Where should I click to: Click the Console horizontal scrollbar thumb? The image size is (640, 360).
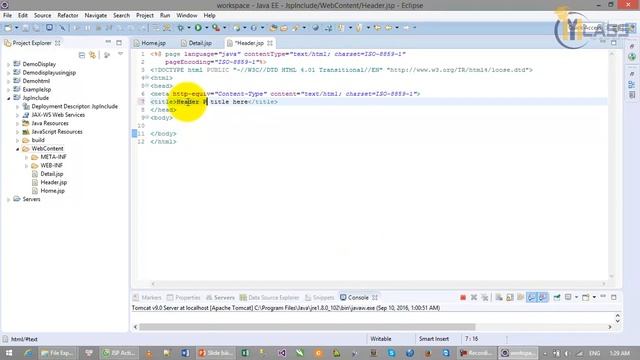point(307,327)
